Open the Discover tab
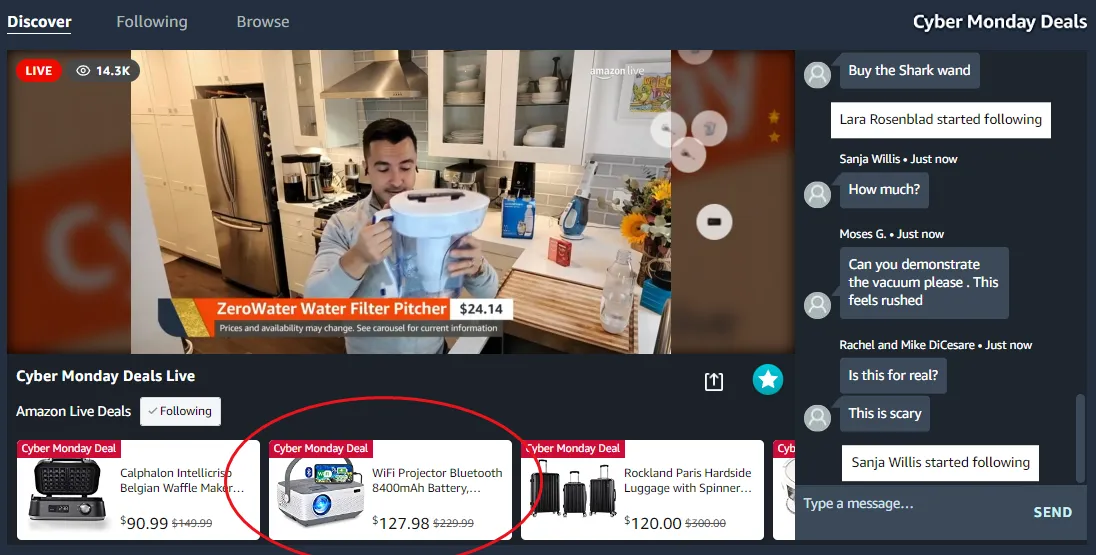Viewport: 1096px width, 555px height. click(x=39, y=22)
